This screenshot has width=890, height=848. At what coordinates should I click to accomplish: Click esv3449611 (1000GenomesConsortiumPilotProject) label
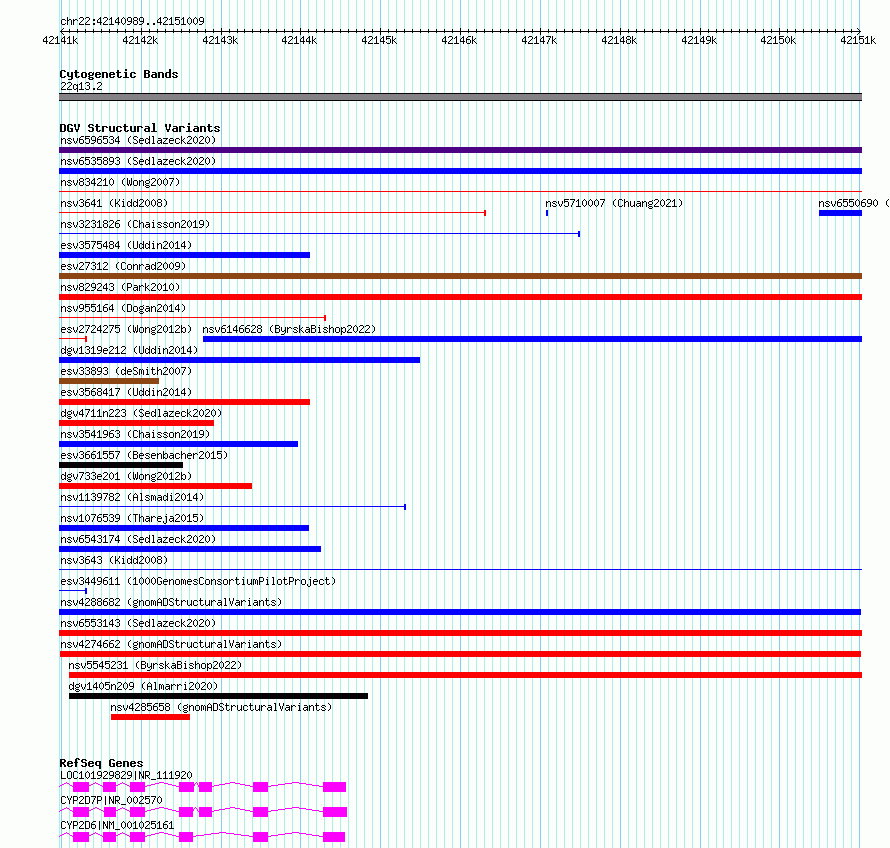198,581
